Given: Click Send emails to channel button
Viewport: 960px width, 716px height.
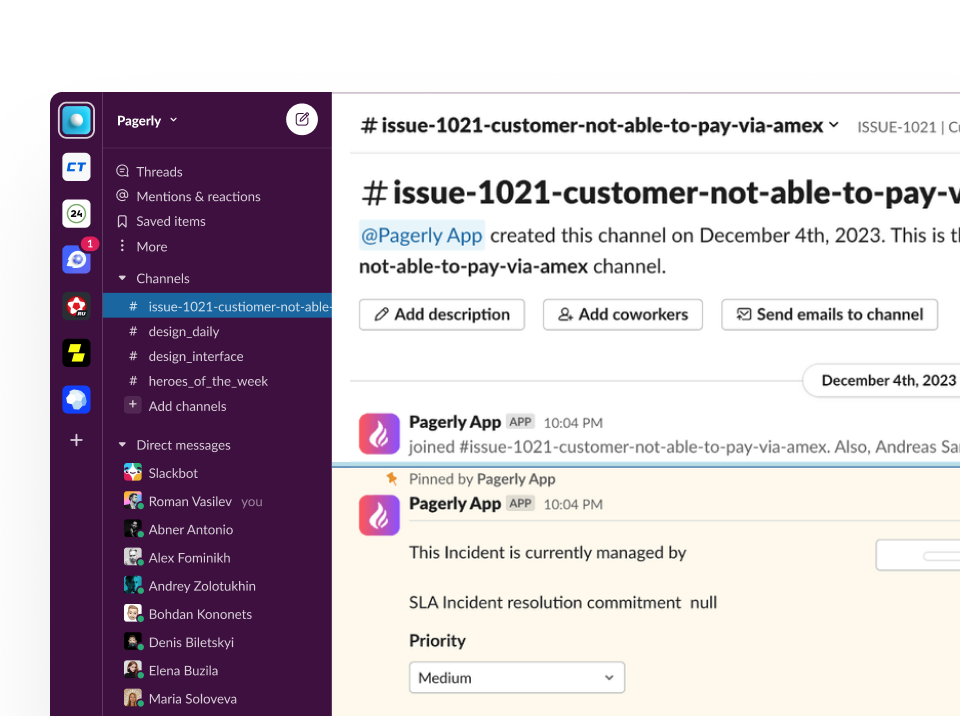Looking at the screenshot, I should tap(830, 314).
